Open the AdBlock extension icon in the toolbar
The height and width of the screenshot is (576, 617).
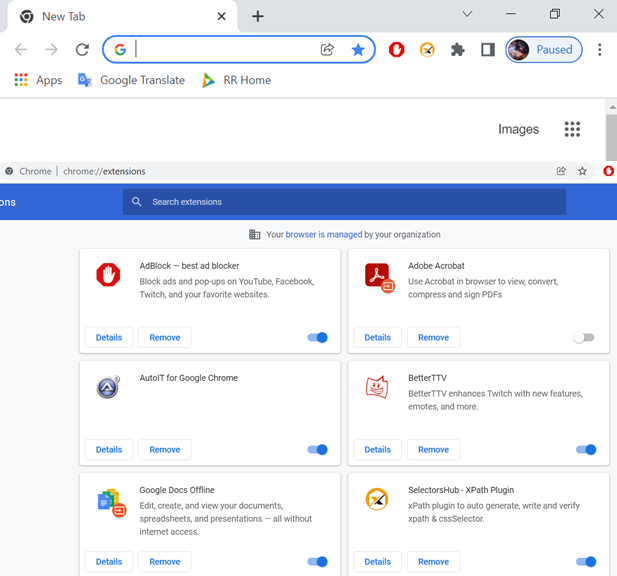[396, 50]
